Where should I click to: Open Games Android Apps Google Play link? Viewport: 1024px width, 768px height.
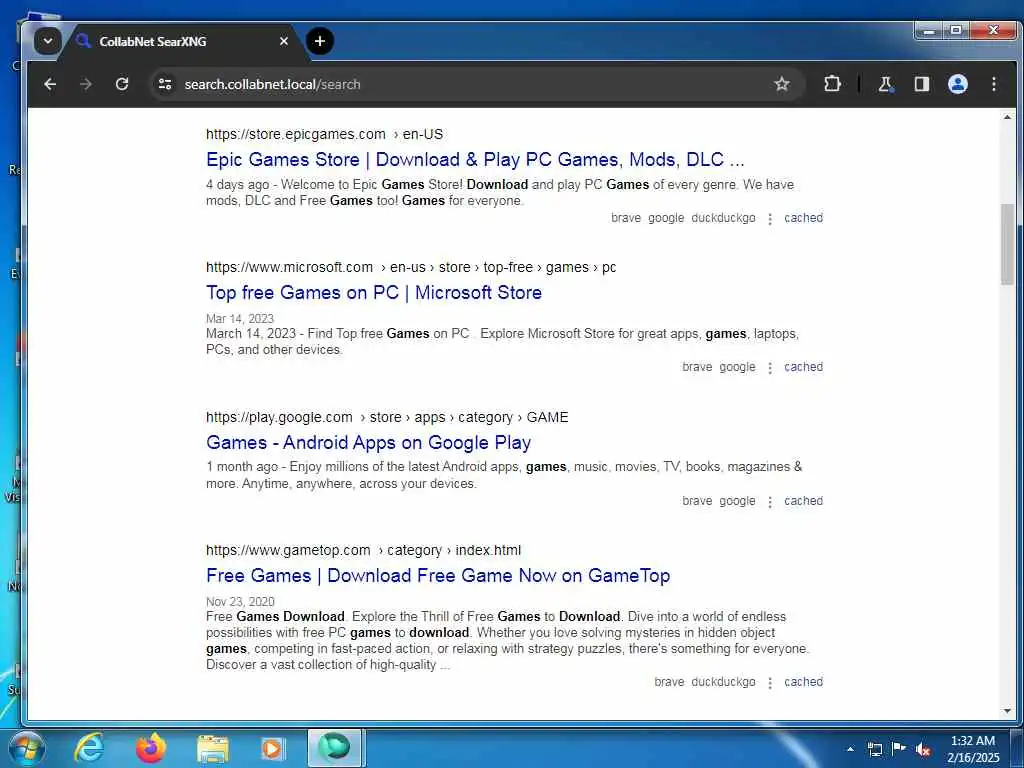tap(368, 443)
